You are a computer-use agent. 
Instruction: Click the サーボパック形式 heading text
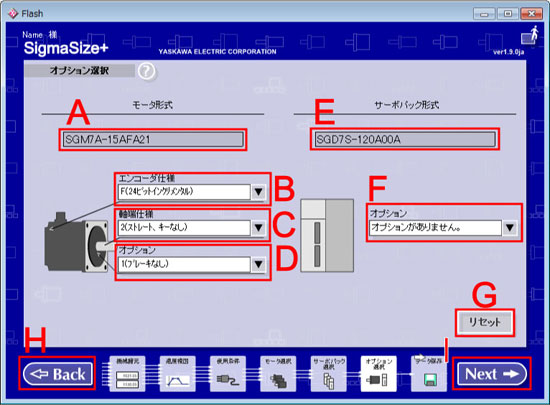406,105
